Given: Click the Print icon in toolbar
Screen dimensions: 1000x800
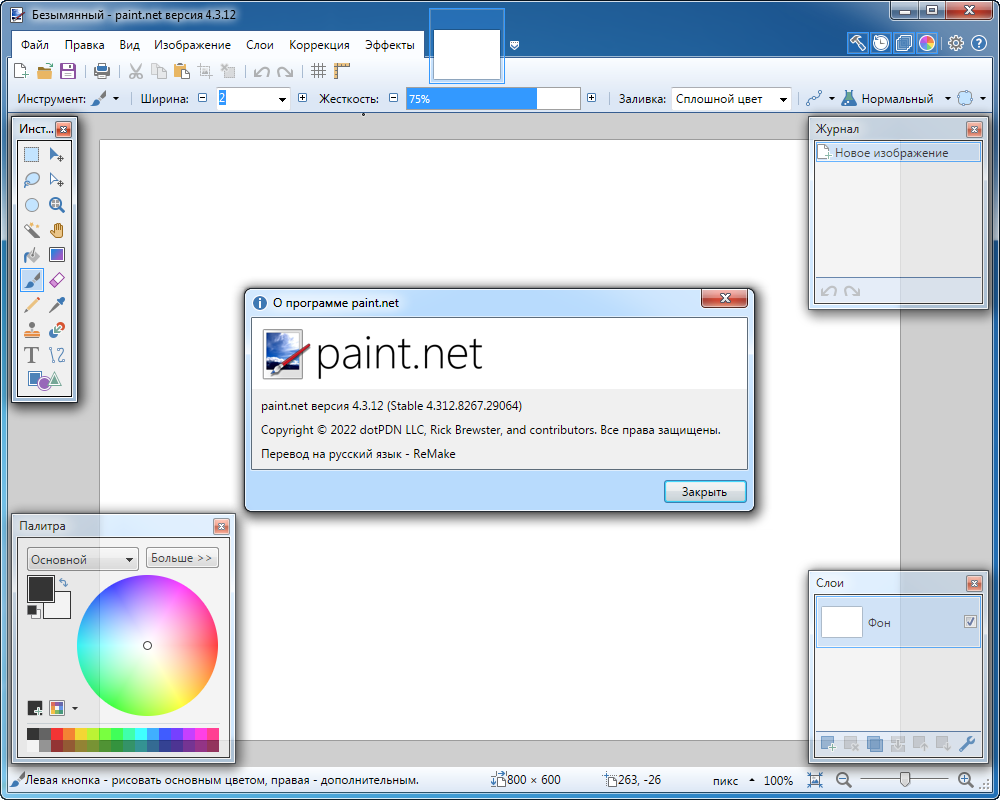Looking at the screenshot, I should click(102, 71).
